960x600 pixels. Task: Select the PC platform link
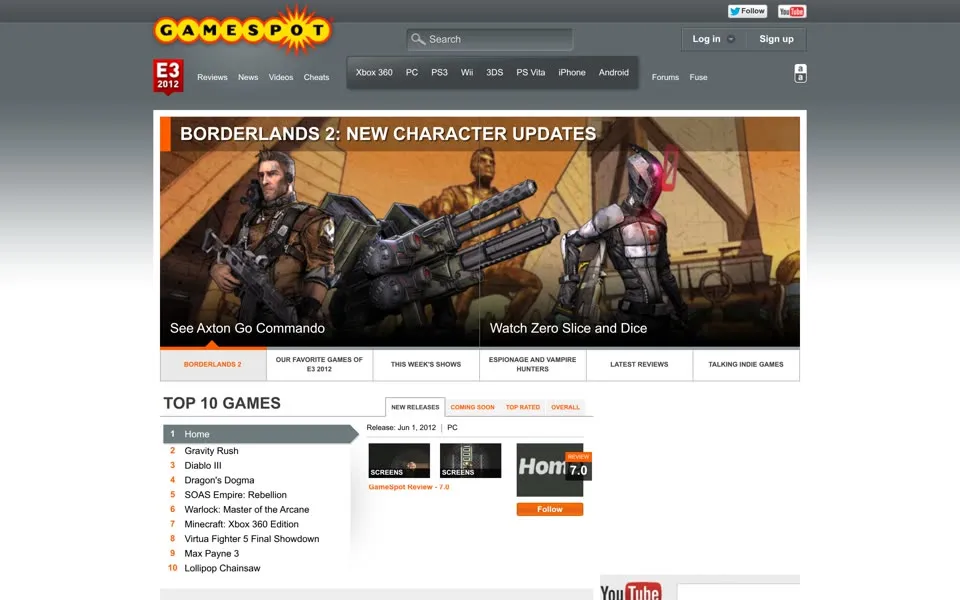pyautogui.click(x=411, y=72)
